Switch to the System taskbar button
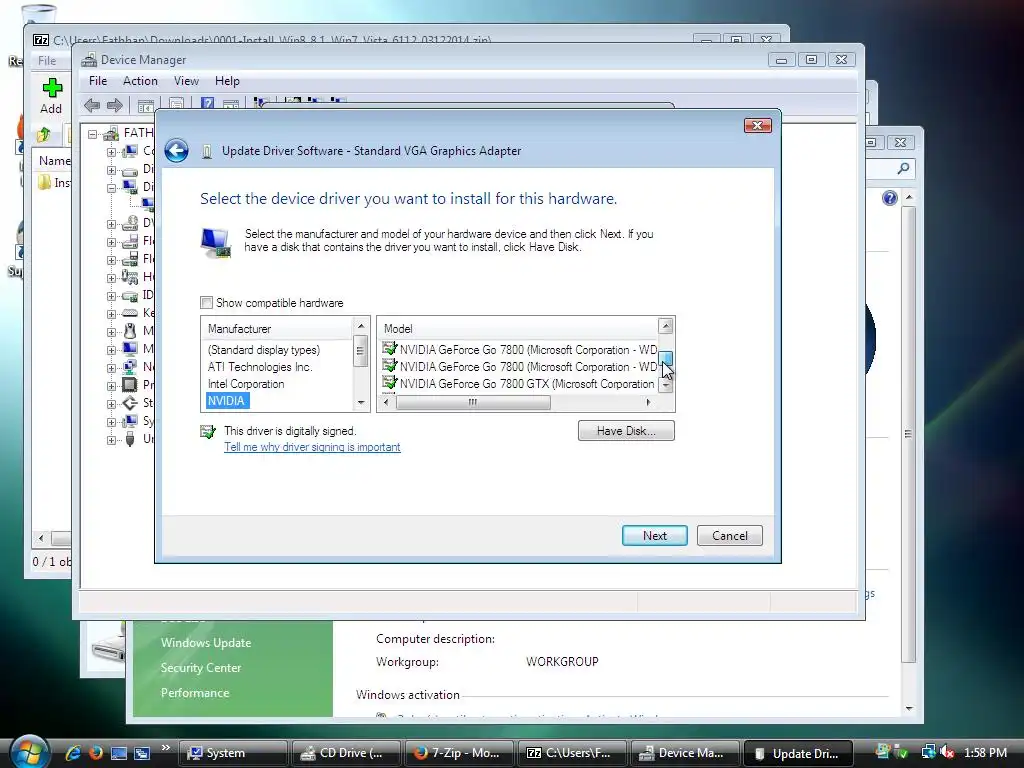Image resolution: width=1024 pixels, height=768 pixels. coord(233,753)
